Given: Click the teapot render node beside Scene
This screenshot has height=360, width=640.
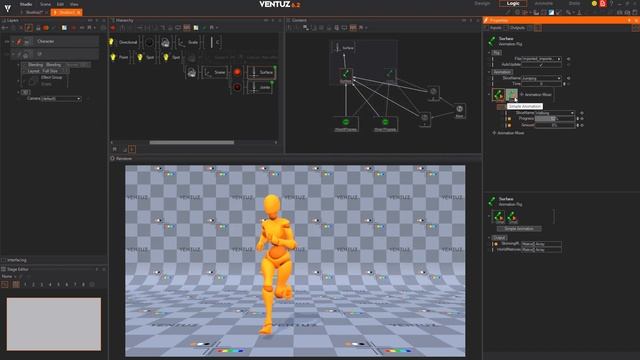Looking at the screenshot, I should point(191,72).
